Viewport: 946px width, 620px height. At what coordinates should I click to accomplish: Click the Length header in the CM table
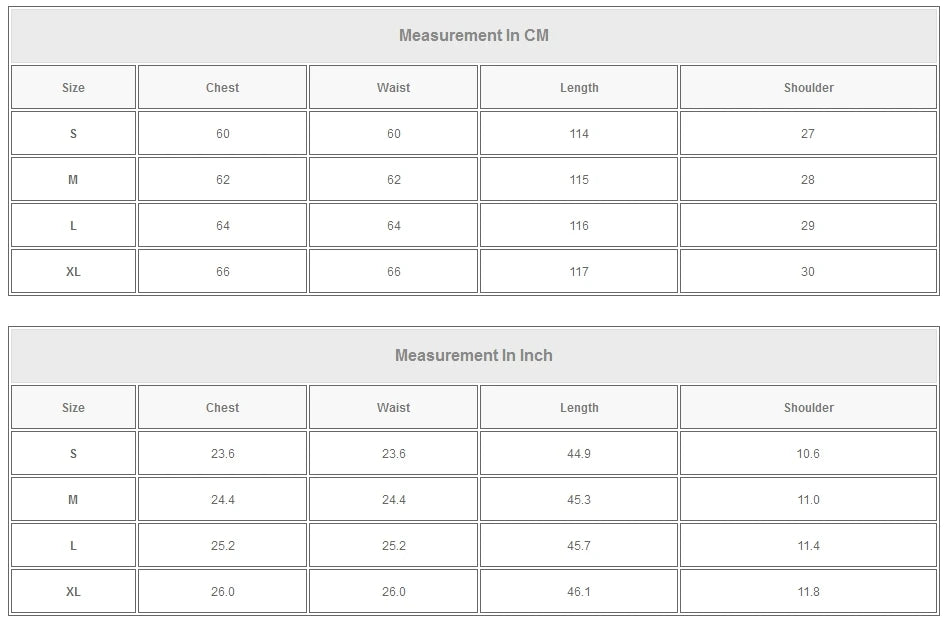pos(579,88)
